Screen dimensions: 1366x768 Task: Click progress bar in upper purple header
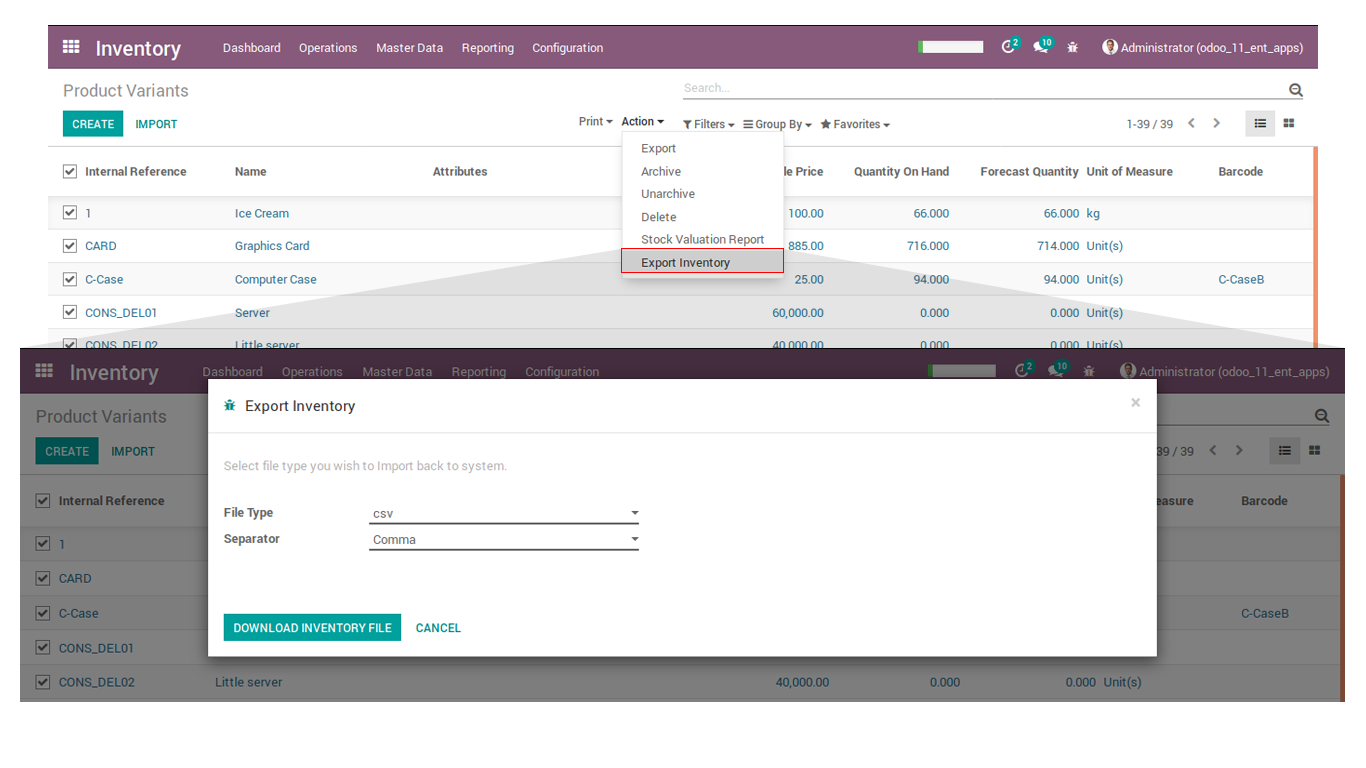(x=952, y=47)
